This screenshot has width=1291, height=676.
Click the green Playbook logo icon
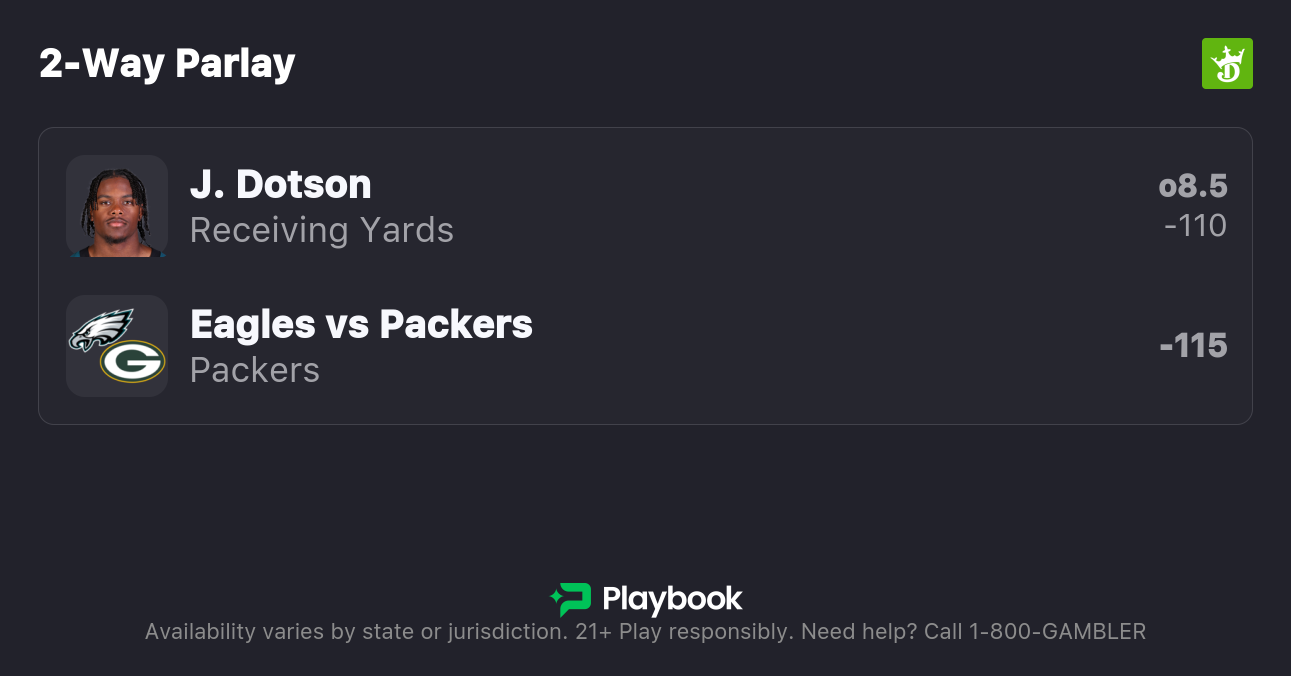pyautogui.click(x=570, y=599)
